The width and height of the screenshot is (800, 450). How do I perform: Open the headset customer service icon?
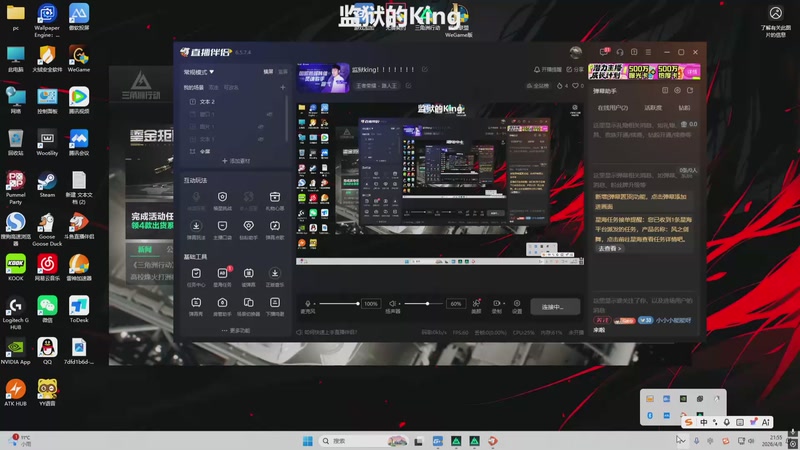coord(620,52)
